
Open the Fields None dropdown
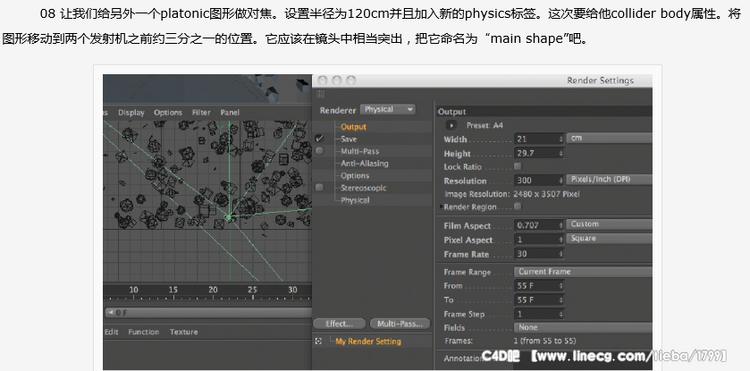coord(583,327)
